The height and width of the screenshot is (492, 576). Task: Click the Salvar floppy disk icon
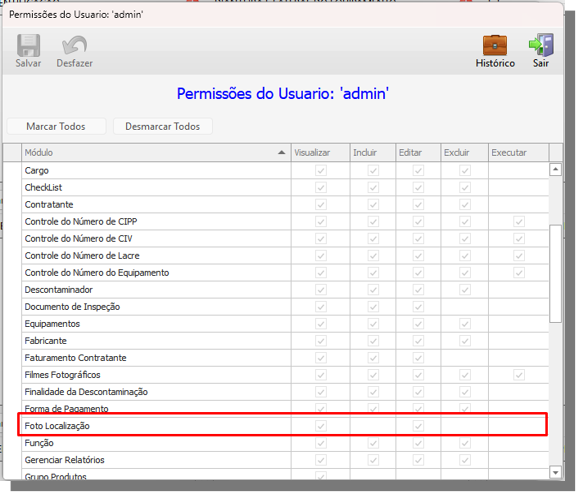[x=28, y=46]
